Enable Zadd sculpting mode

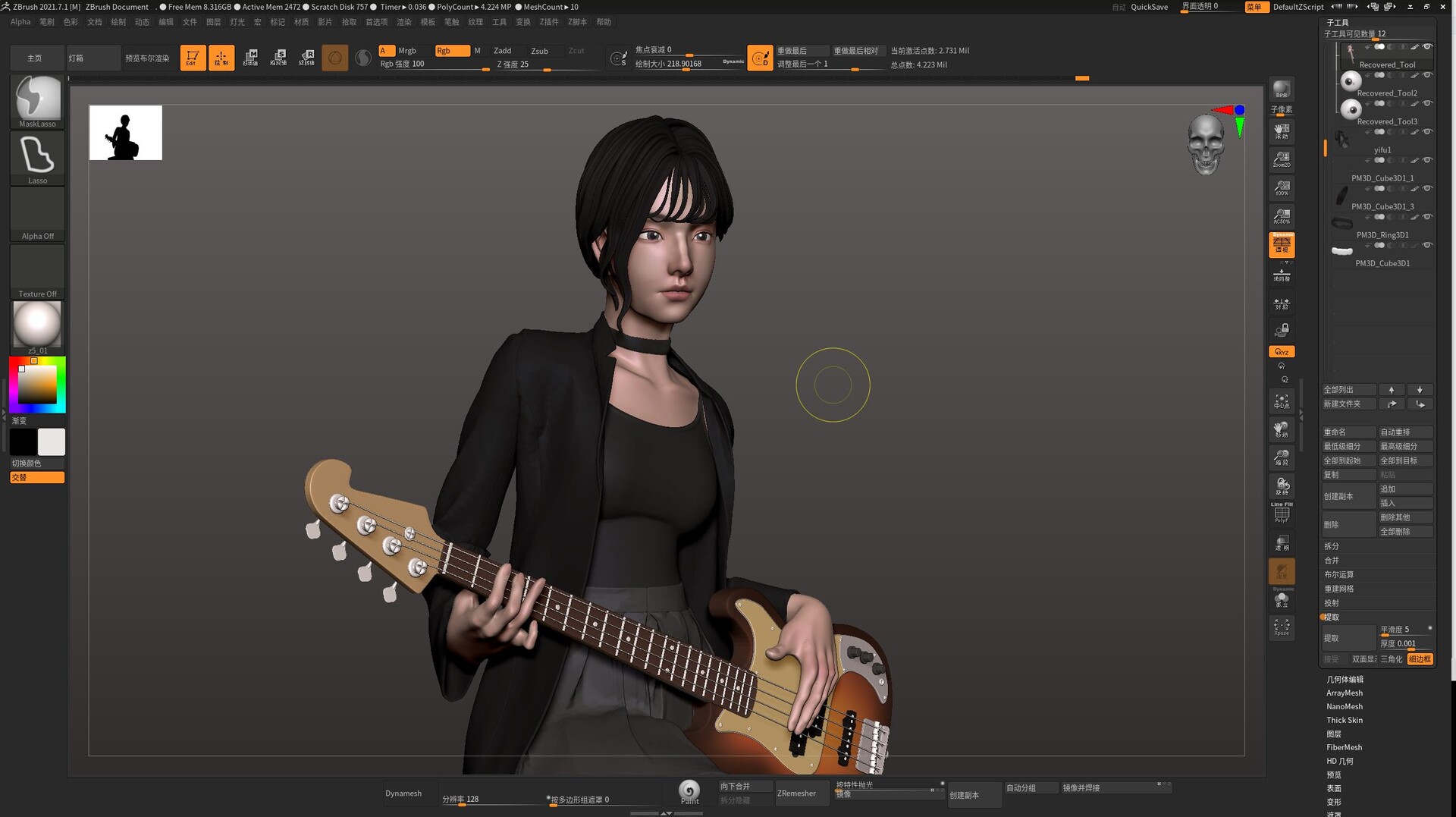[x=502, y=50]
